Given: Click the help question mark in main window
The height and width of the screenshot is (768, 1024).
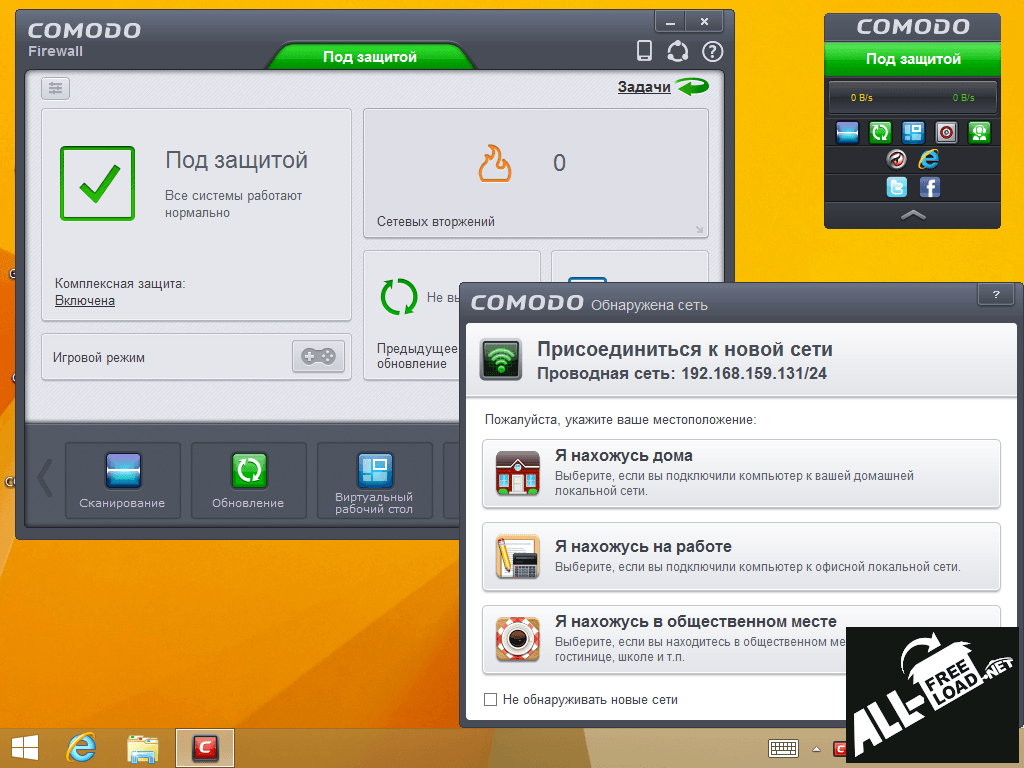Looking at the screenshot, I should pyautogui.click(x=712, y=51).
